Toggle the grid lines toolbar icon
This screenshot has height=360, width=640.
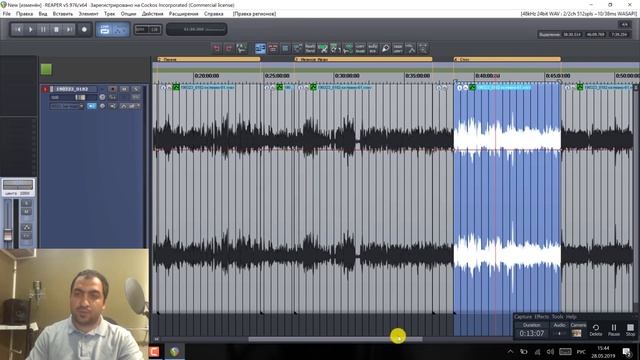point(285,49)
